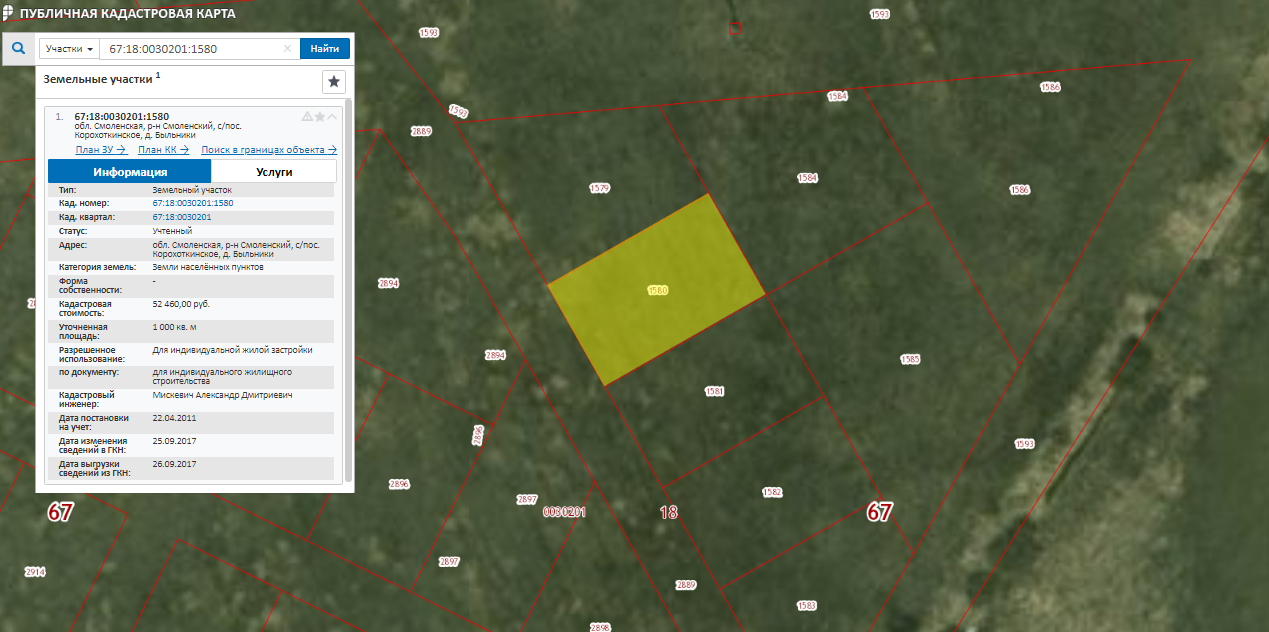The height and width of the screenshot is (632, 1269).
Task: Click the results panel scrollbar
Action: click(348, 290)
